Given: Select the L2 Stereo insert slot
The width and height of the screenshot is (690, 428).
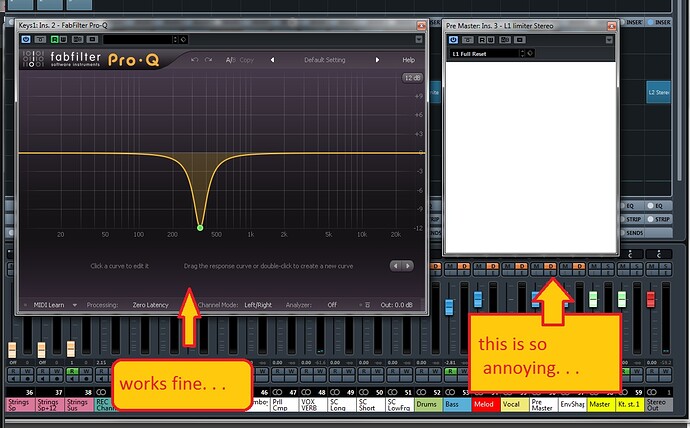Looking at the screenshot, I should (x=658, y=92).
